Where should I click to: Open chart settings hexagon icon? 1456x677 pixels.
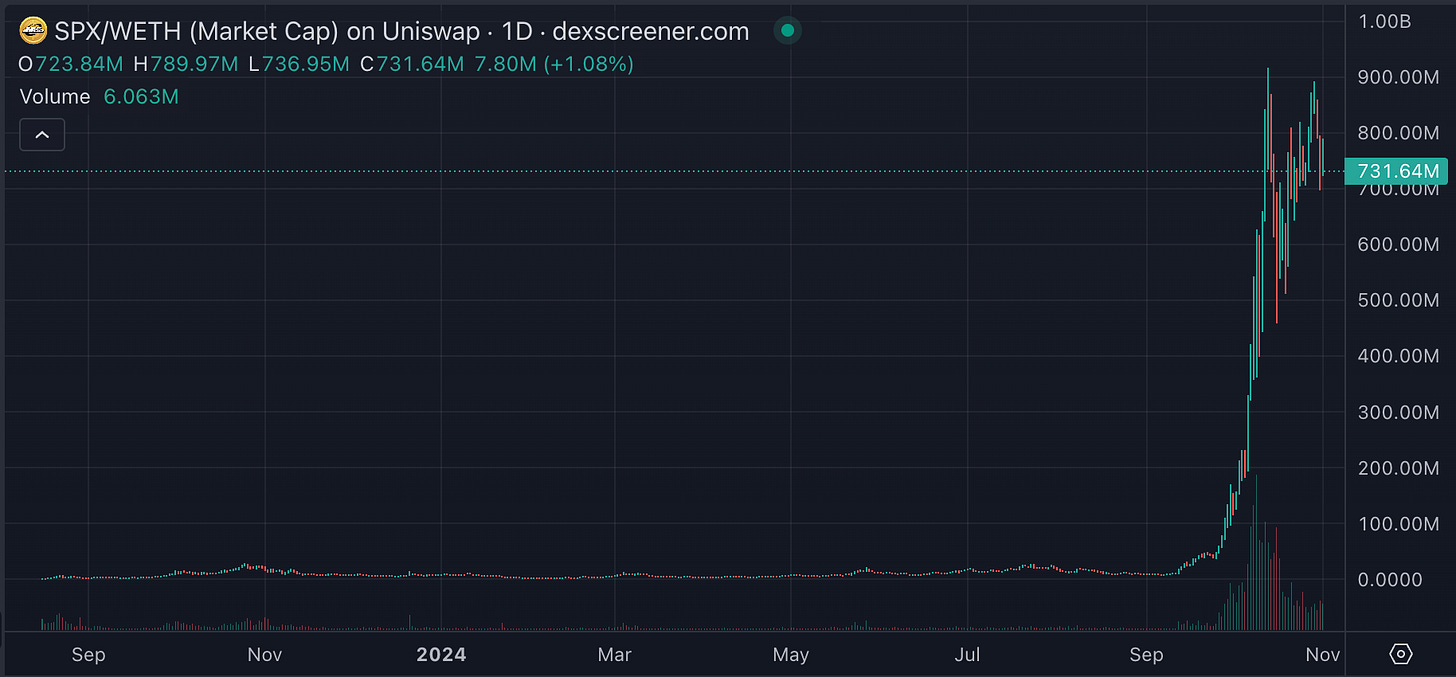[1401, 654]
